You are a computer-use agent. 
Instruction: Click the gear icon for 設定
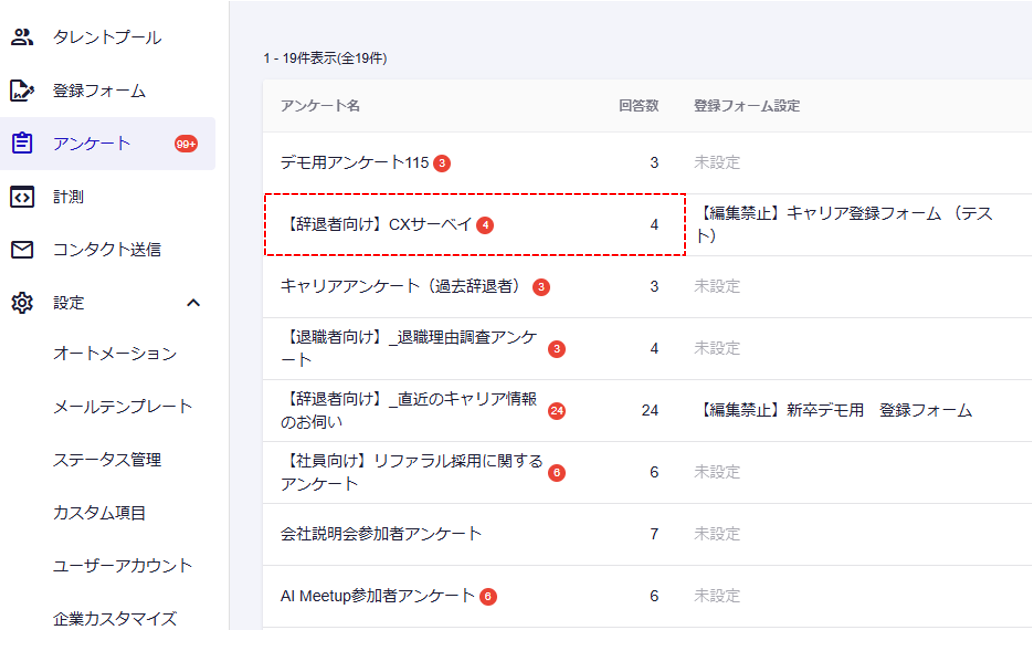pyautogui.click(x=22, y=302)
